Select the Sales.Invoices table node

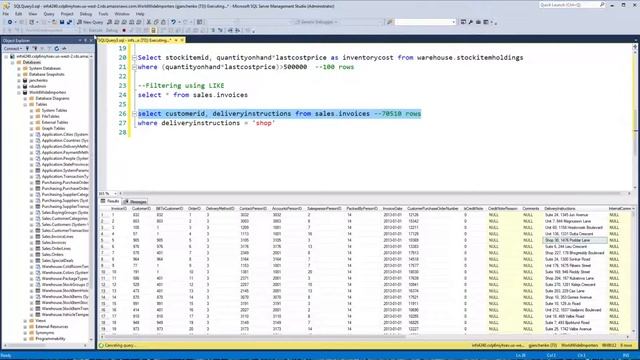point(53,242)
